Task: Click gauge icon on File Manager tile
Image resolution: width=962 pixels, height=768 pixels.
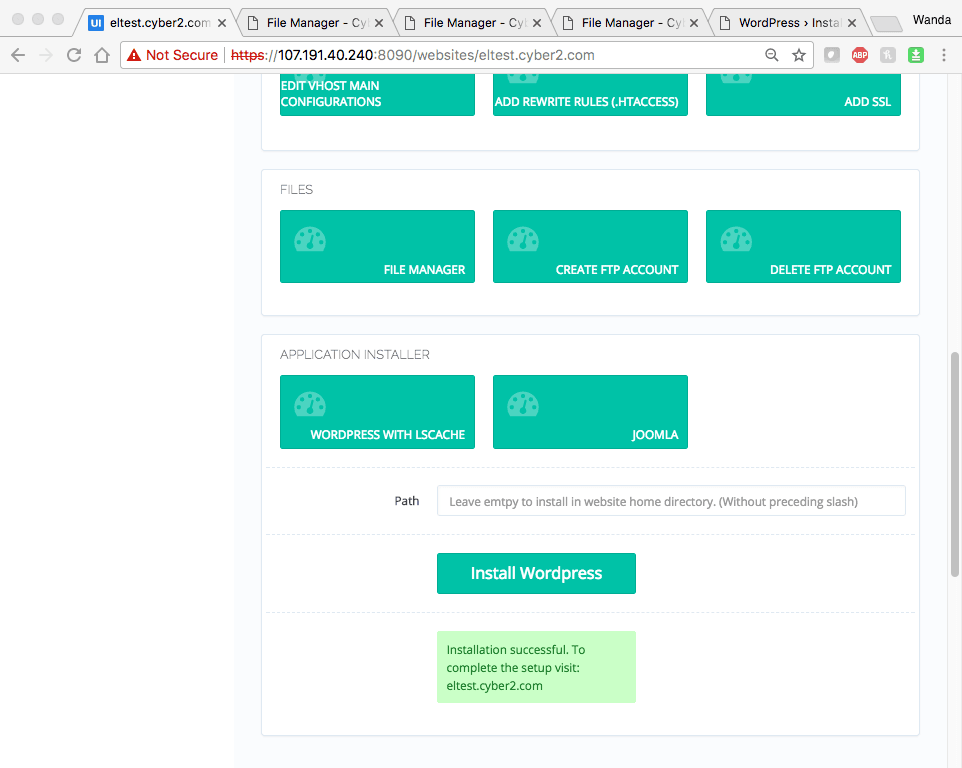Action: (310, 240)
